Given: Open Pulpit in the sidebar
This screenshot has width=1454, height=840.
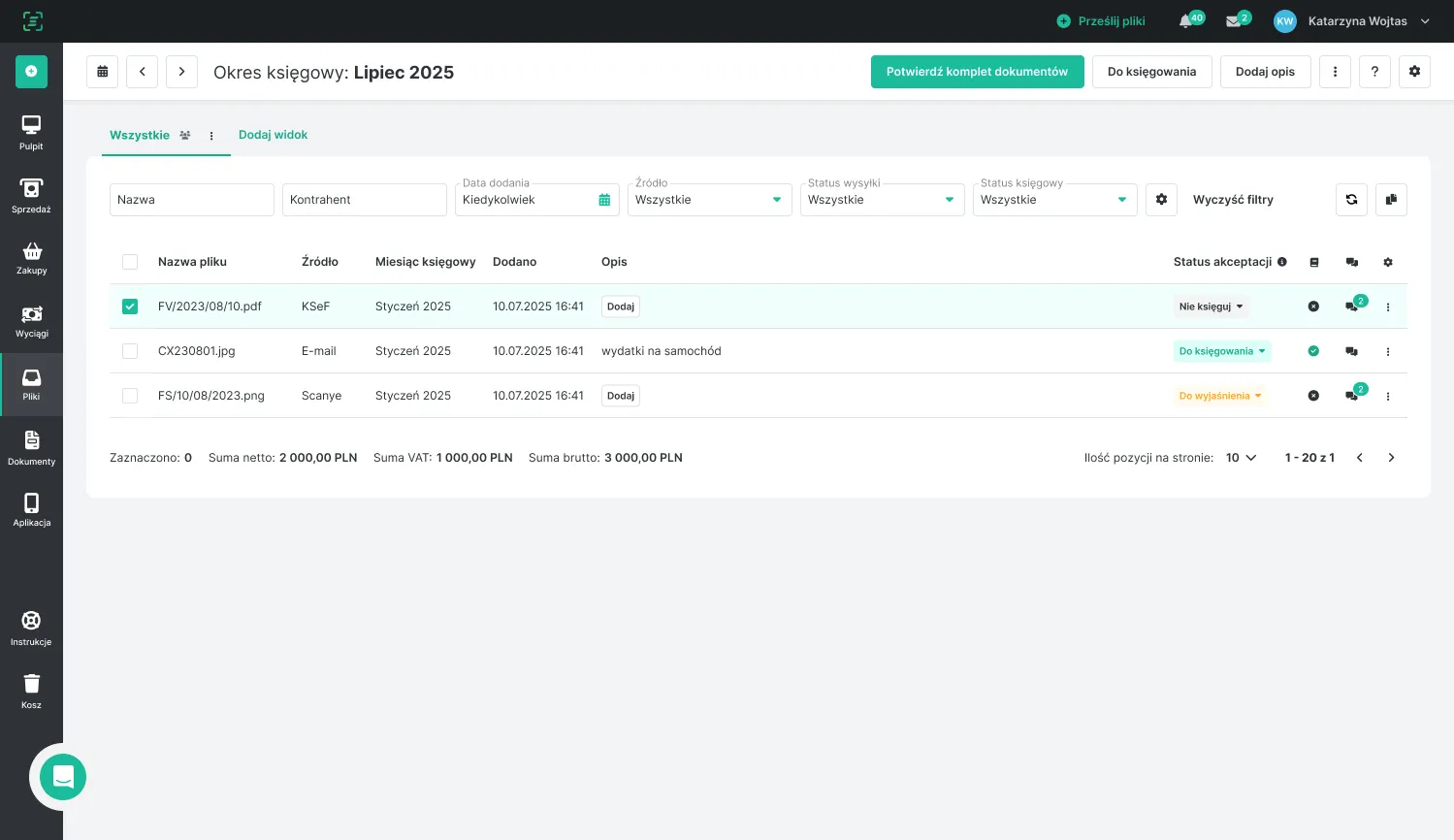Looking at the screenshot, I should tap(31, 133).
